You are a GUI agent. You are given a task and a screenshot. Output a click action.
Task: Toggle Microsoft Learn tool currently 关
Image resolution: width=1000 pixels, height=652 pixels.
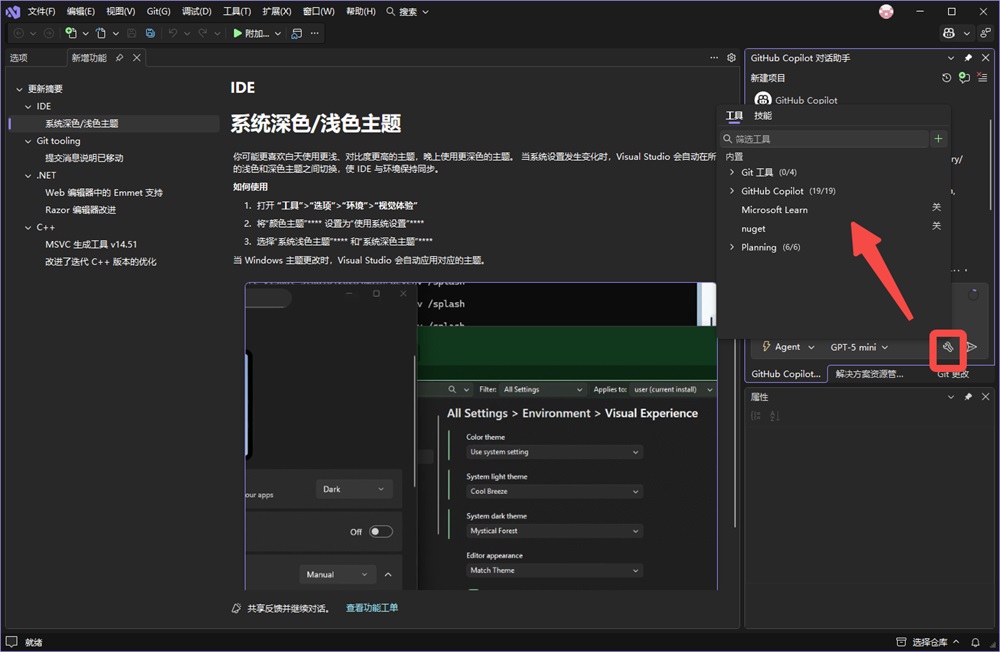[x=936, y=207]
